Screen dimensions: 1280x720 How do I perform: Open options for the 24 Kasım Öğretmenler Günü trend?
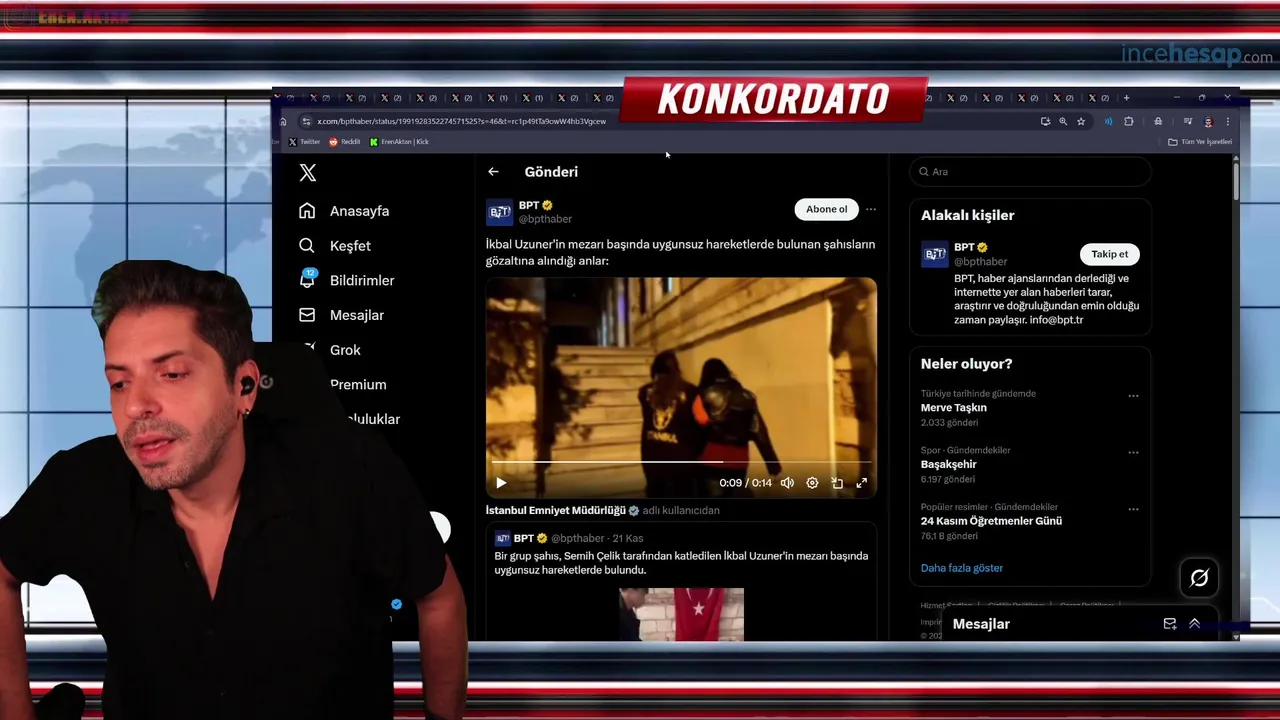point(1133,509)
